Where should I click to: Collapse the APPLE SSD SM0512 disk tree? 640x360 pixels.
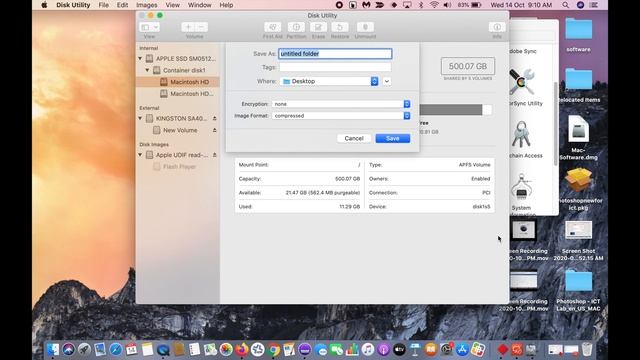140,59
